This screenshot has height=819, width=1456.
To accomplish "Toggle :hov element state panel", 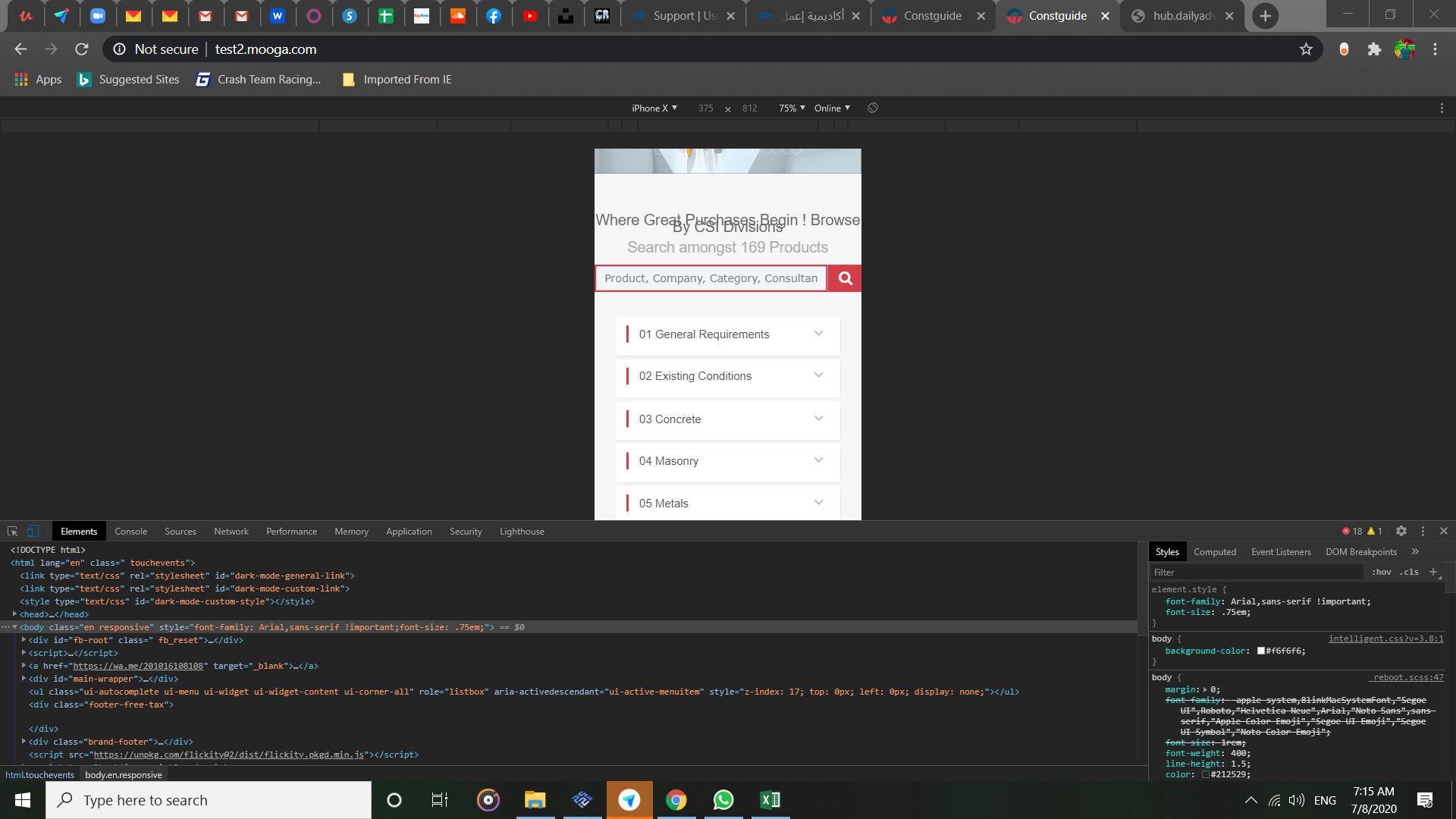I will (1382, 572).
